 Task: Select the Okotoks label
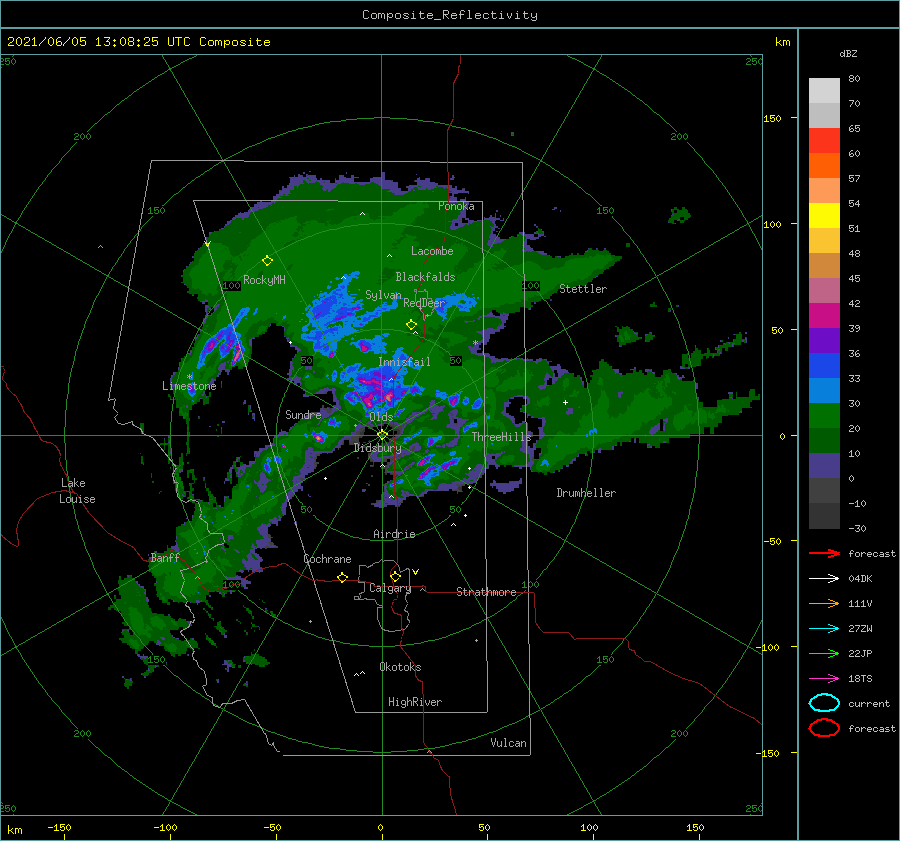point(400,667)
